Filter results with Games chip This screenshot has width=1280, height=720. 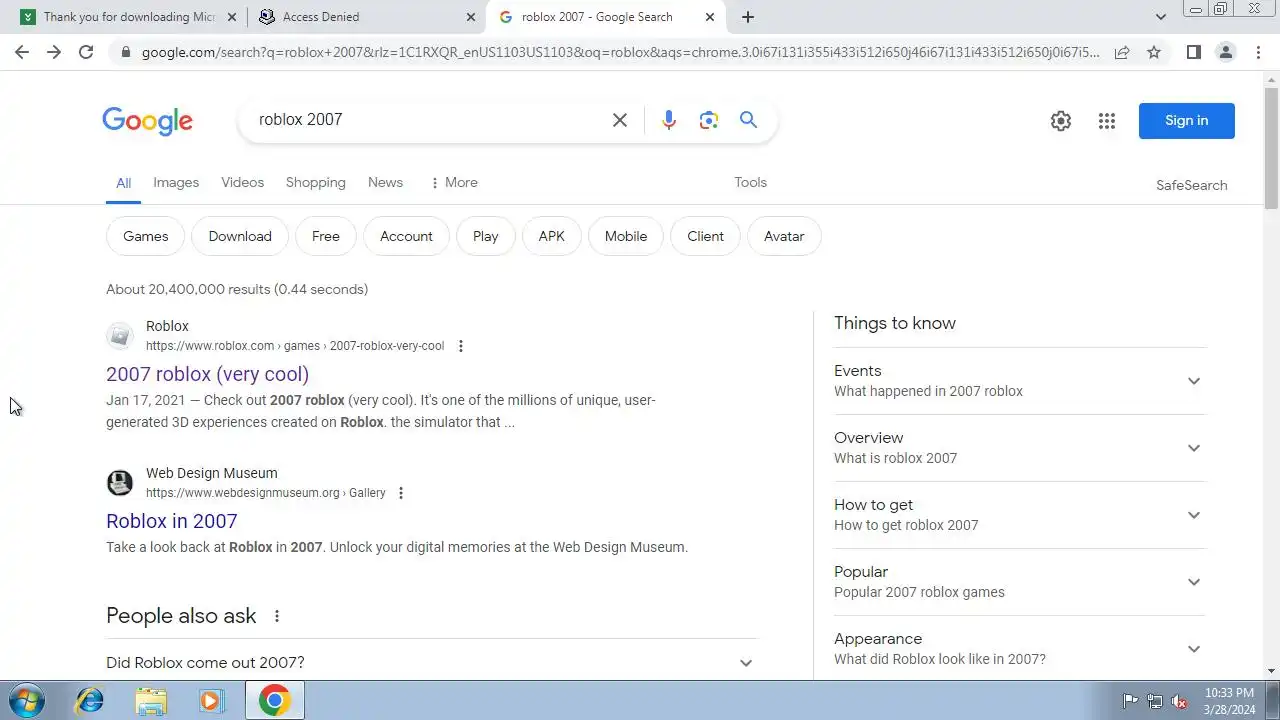pos(145,237)
